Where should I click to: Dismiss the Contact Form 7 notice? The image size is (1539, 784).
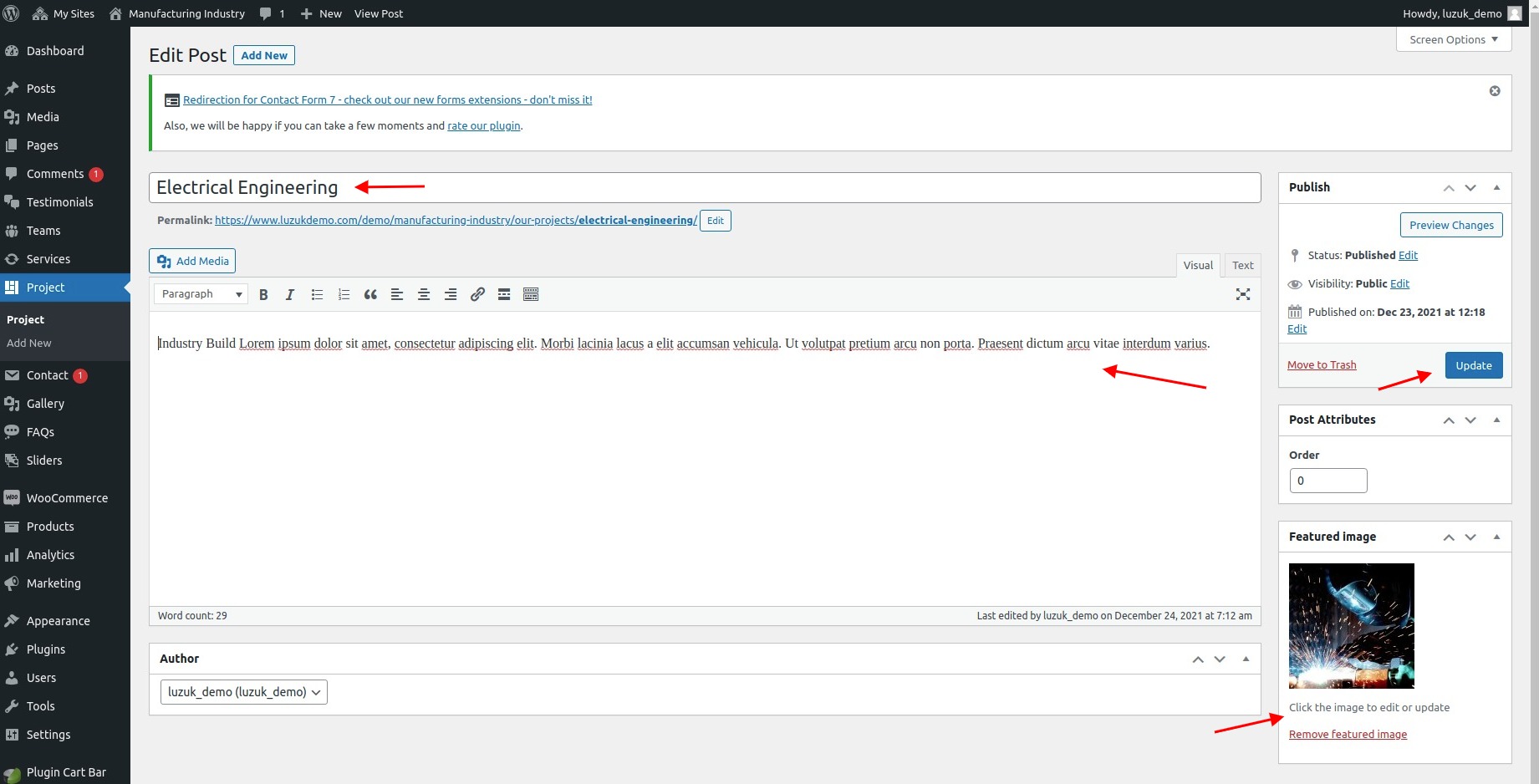pyautogui.click(x=1495, y=91)
